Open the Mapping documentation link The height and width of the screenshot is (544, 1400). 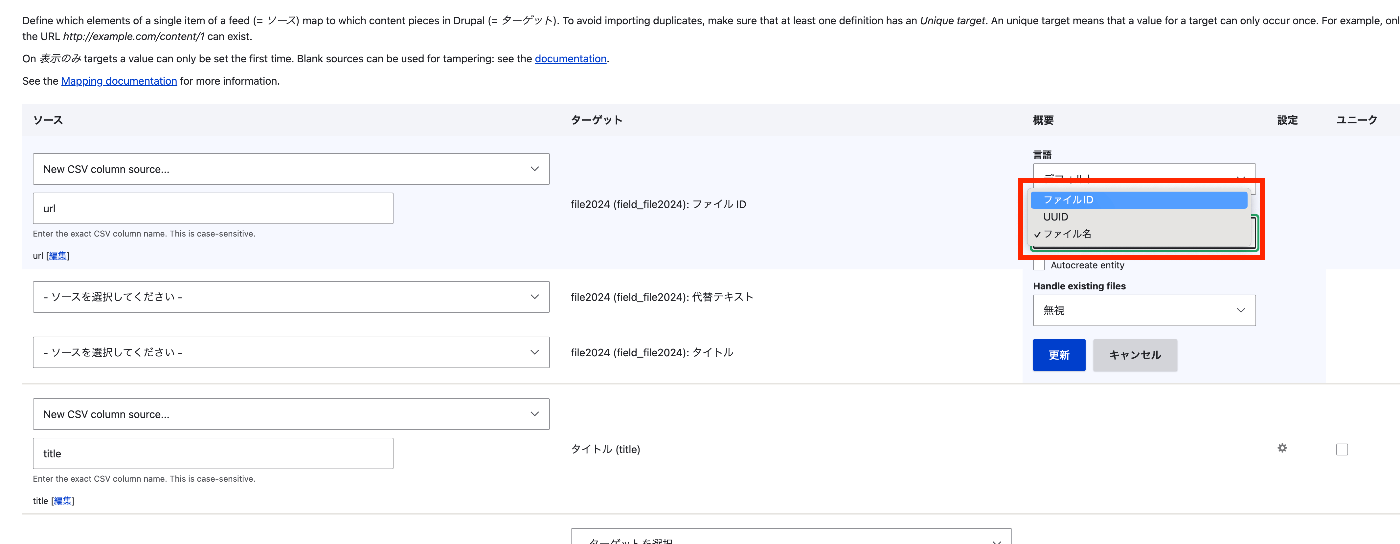click(x=119, y=81)
